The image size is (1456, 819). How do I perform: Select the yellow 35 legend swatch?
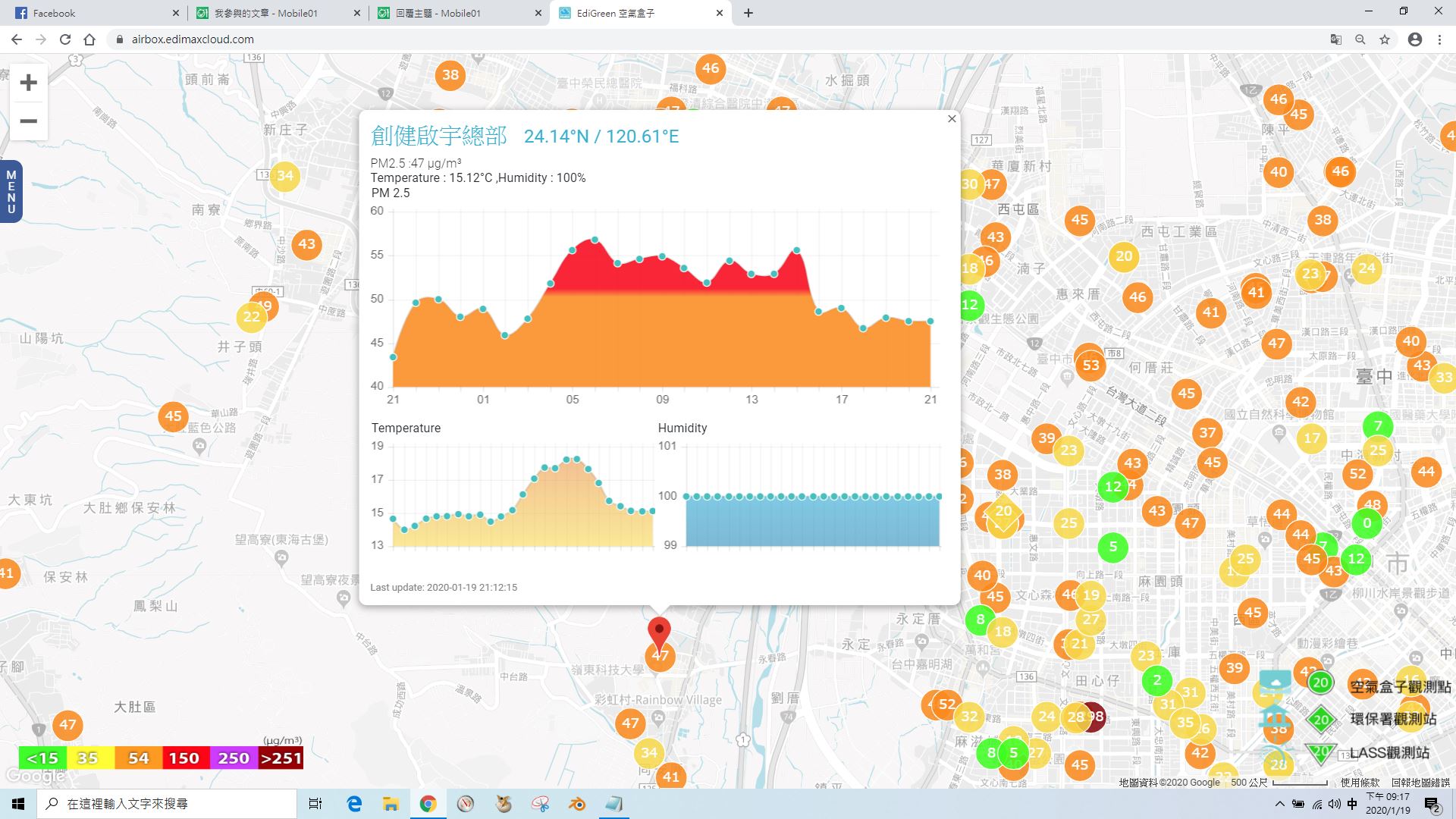[90, 758]
